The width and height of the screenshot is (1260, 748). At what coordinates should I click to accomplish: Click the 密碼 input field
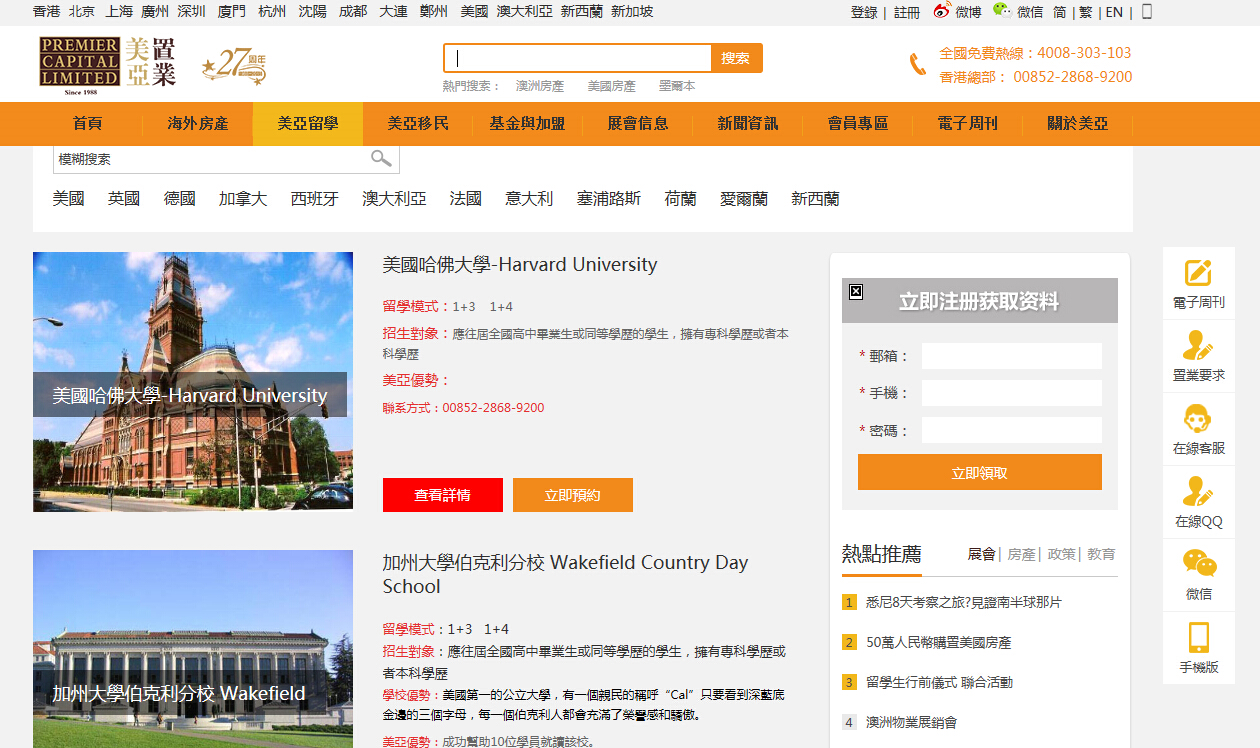pyautogui.click(x=1012, y=431)
